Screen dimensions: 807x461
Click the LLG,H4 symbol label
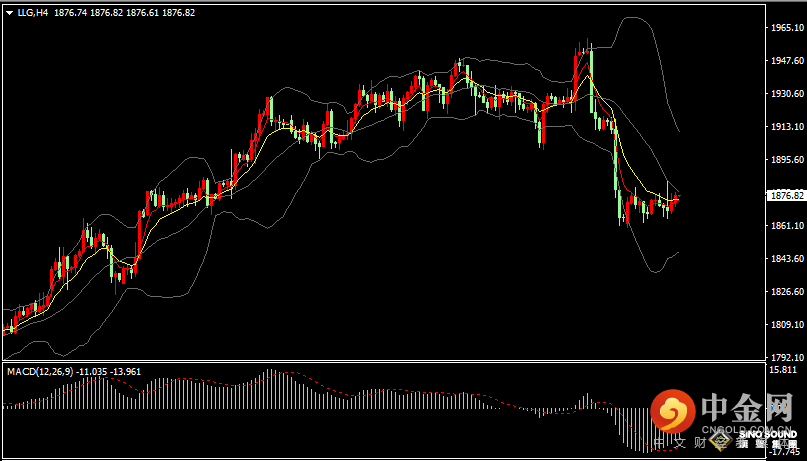pyautogui.click(x=33, y=13)
